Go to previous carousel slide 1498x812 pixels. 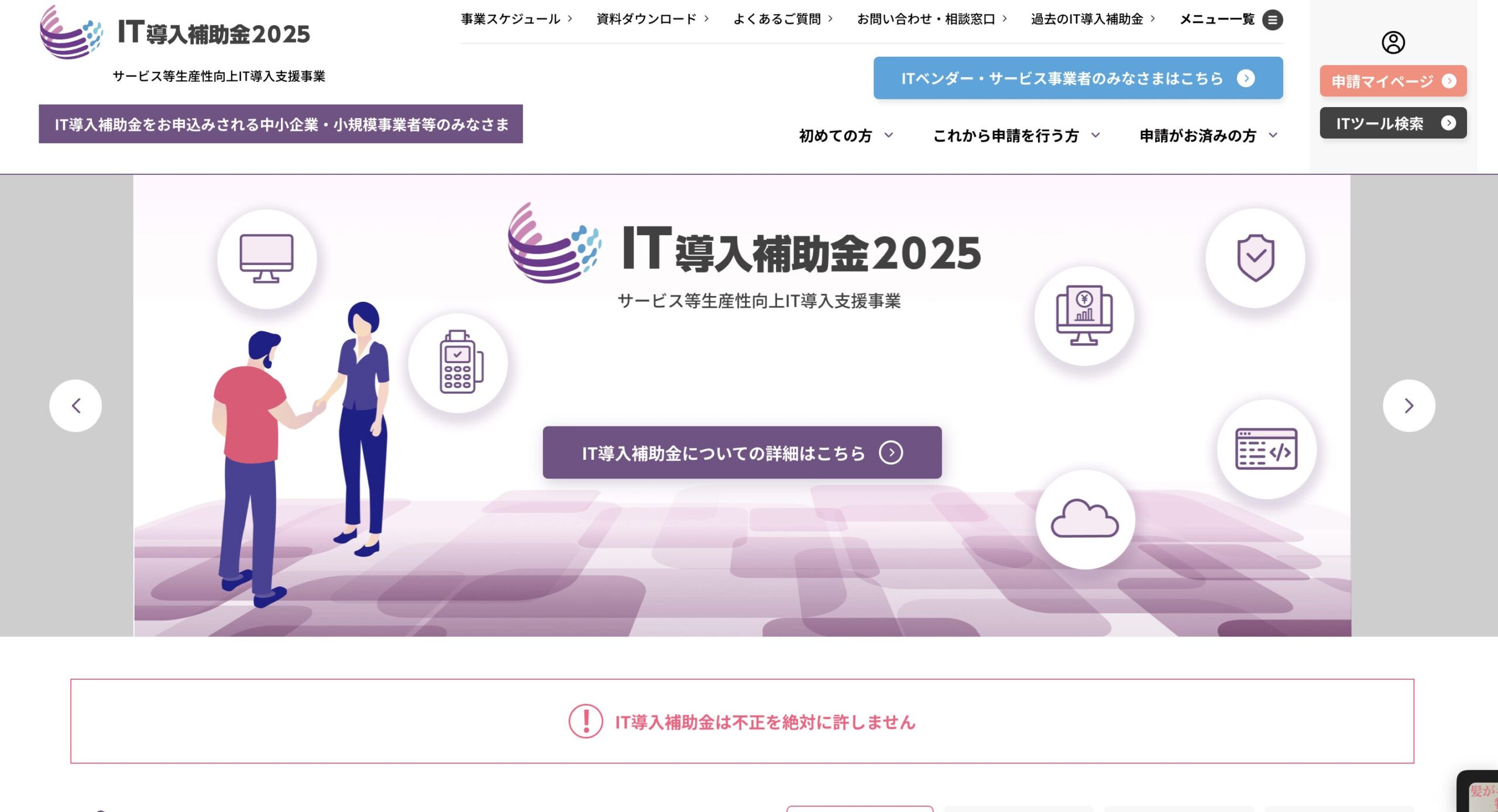click(75, 406)
